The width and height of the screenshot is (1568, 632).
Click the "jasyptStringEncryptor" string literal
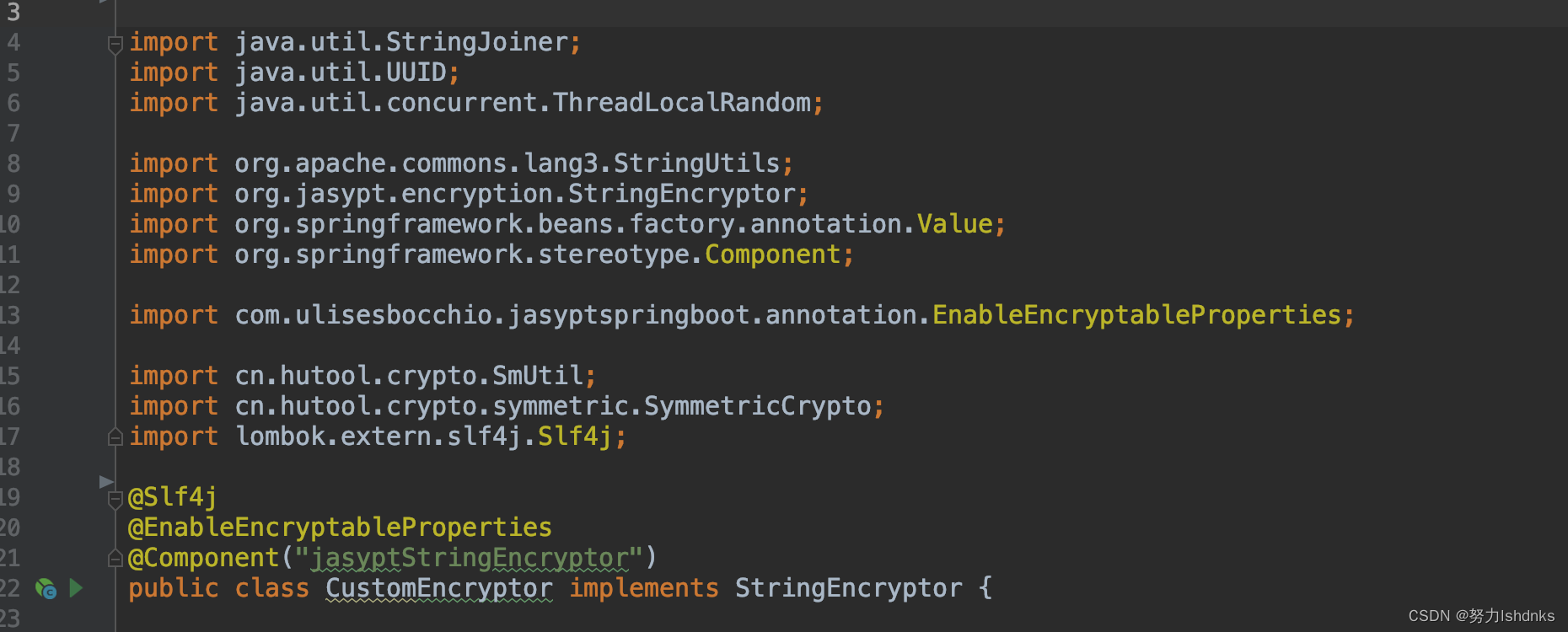[x=470, y=558]
